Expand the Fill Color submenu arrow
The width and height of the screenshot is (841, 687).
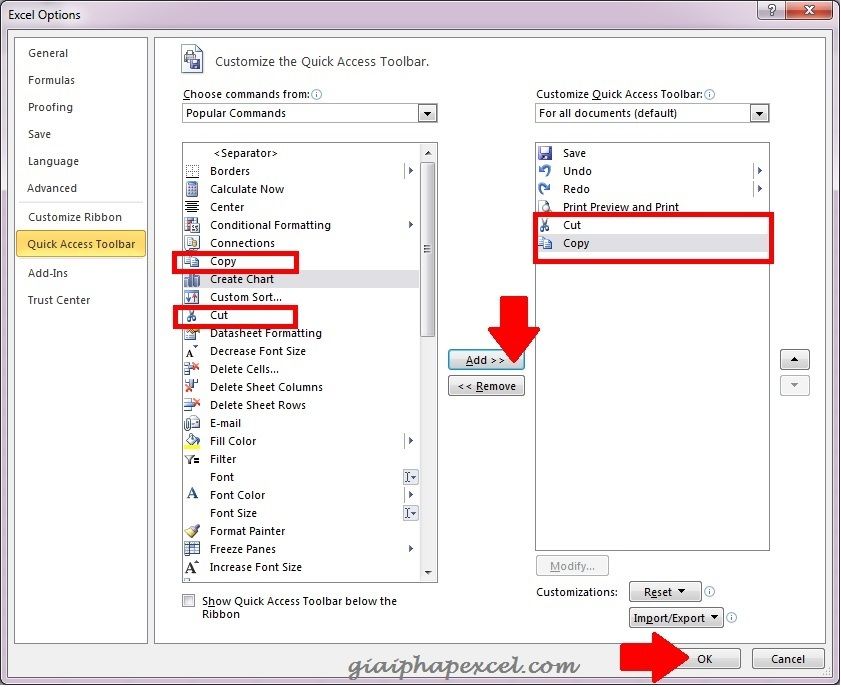[410, 441]
